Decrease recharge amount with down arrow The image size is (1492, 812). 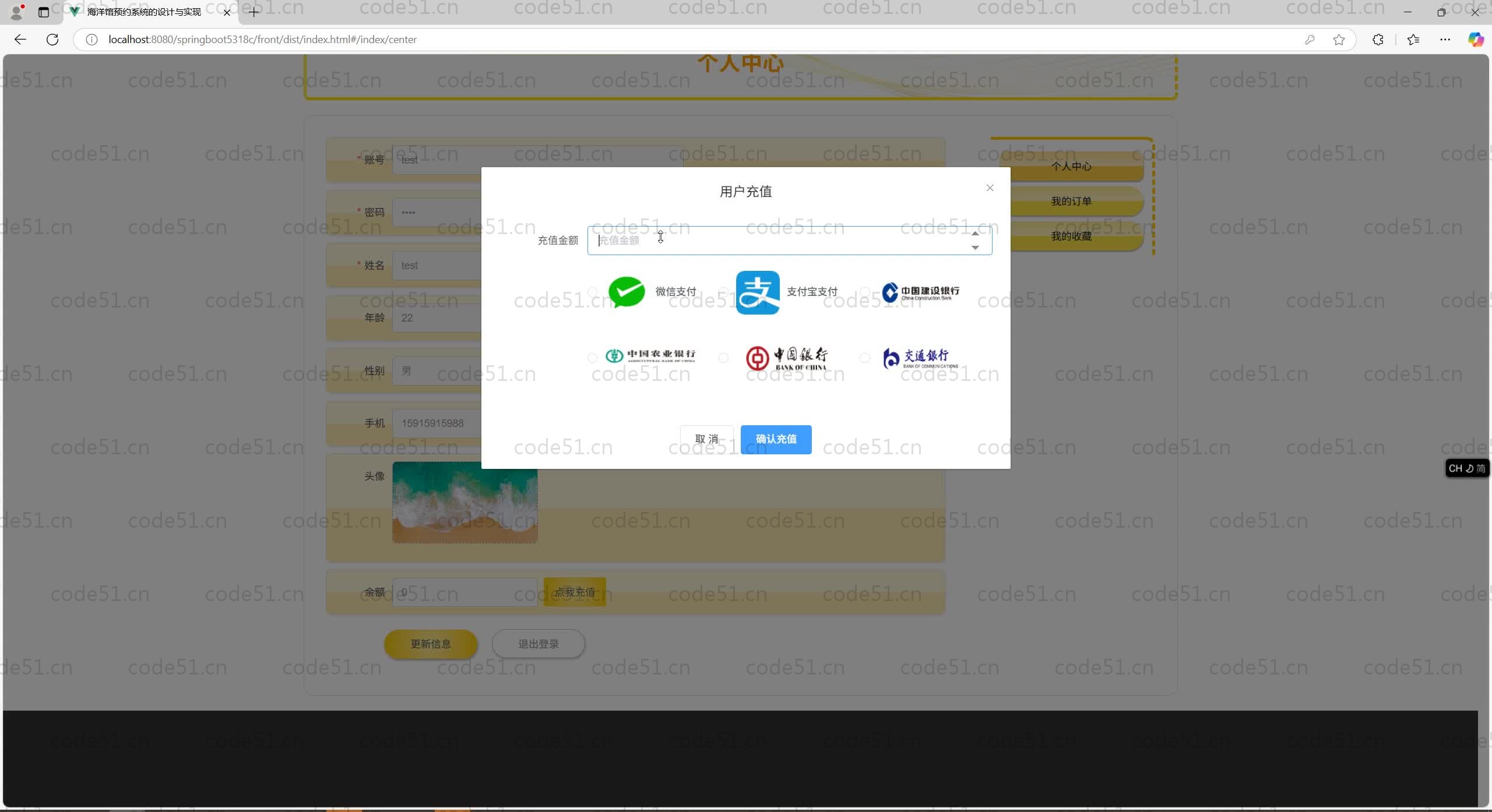(975, 248)
